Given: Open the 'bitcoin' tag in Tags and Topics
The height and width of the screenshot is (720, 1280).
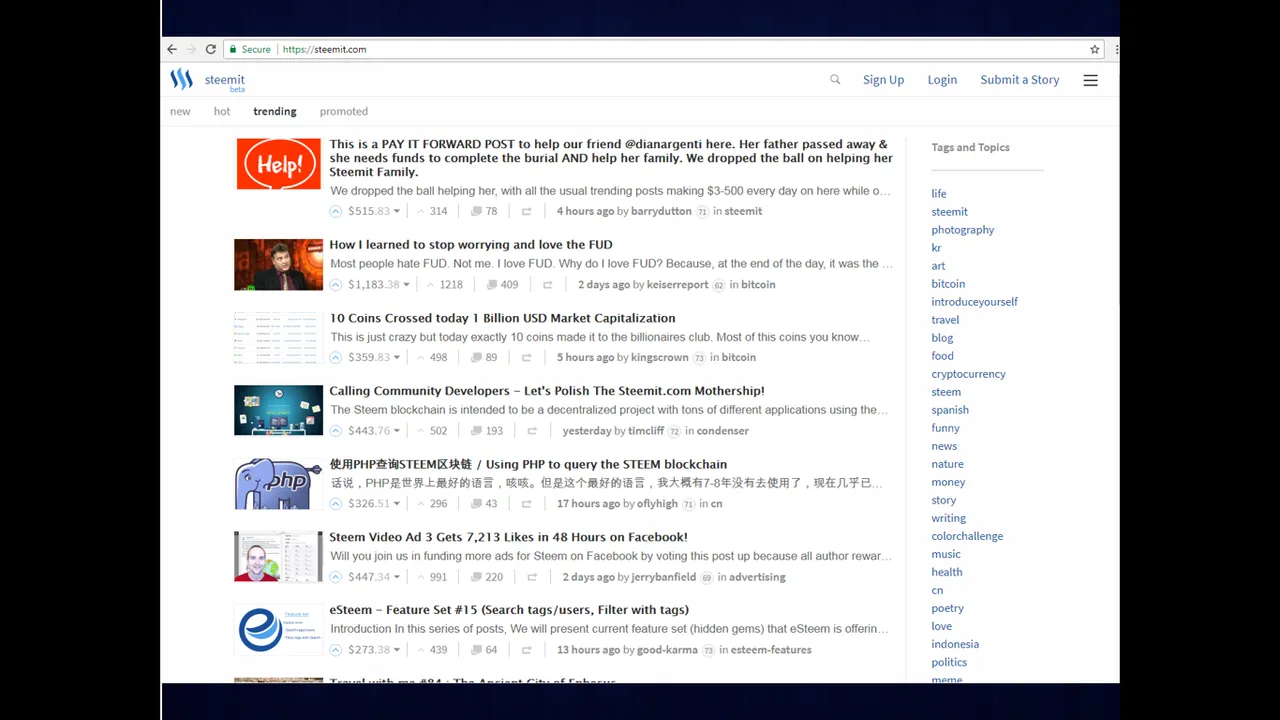Looking at the screenshot, I should coord(948,284).
